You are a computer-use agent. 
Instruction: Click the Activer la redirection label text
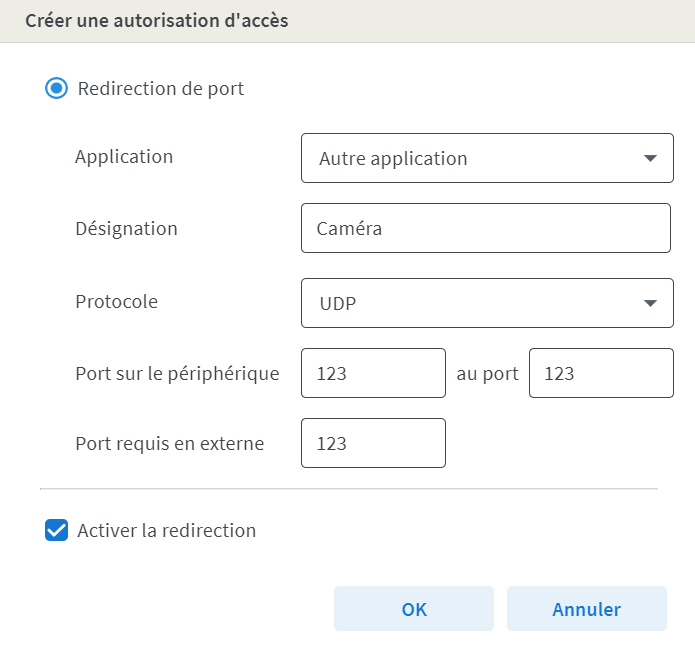click(167, 530)
